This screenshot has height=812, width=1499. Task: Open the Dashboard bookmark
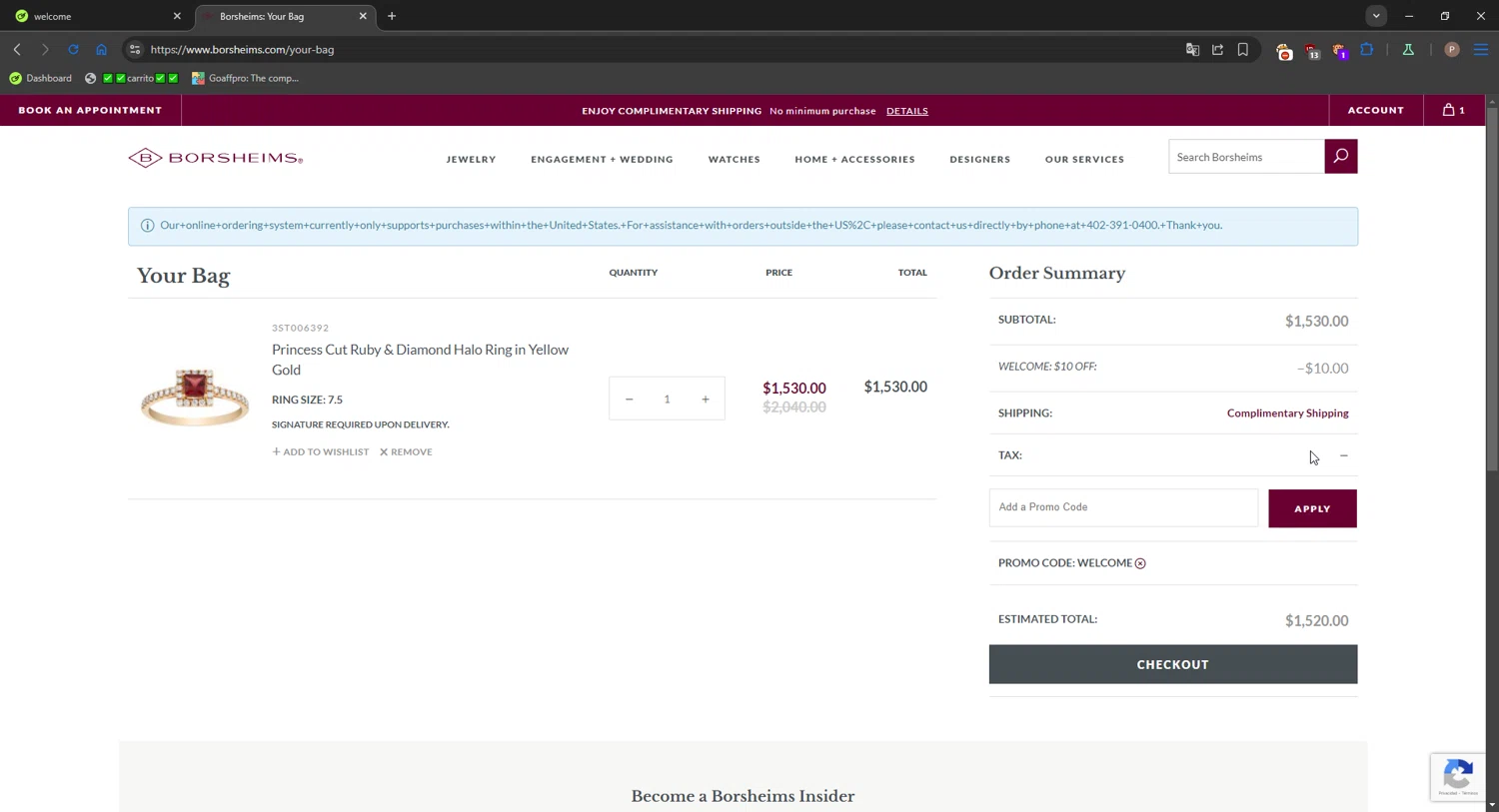41,78
